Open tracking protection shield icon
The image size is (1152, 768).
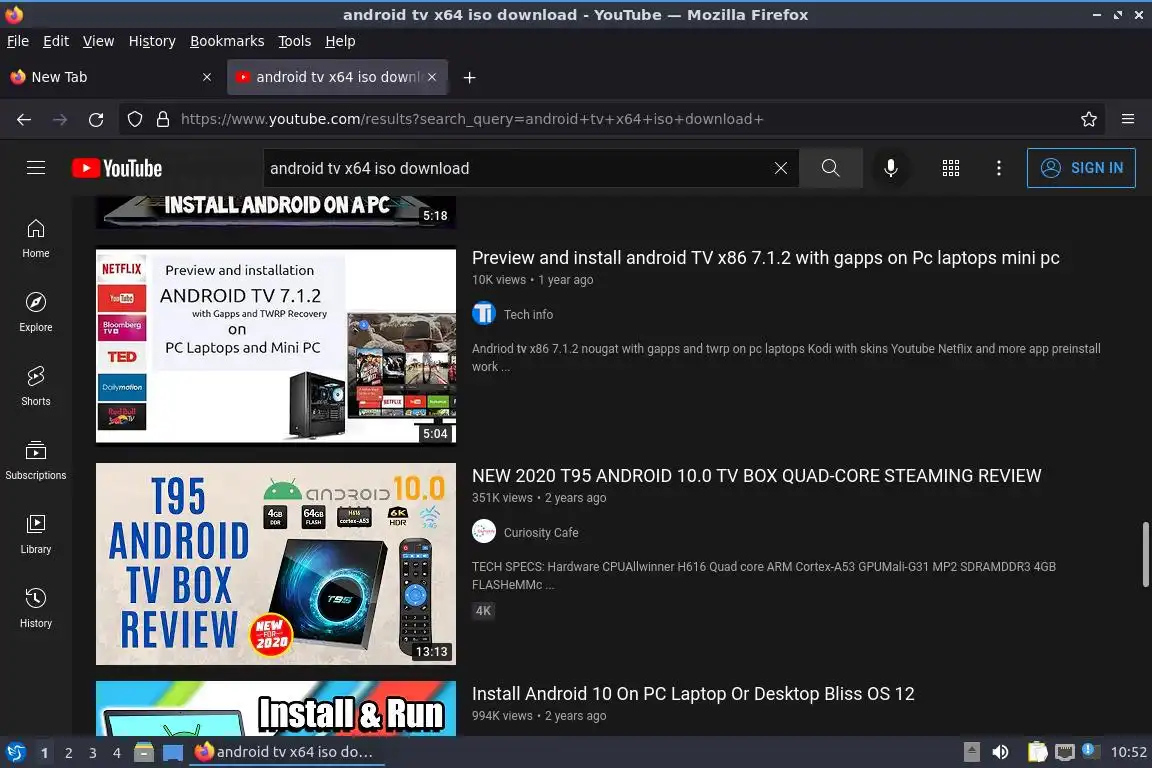(x=135, y=119)
